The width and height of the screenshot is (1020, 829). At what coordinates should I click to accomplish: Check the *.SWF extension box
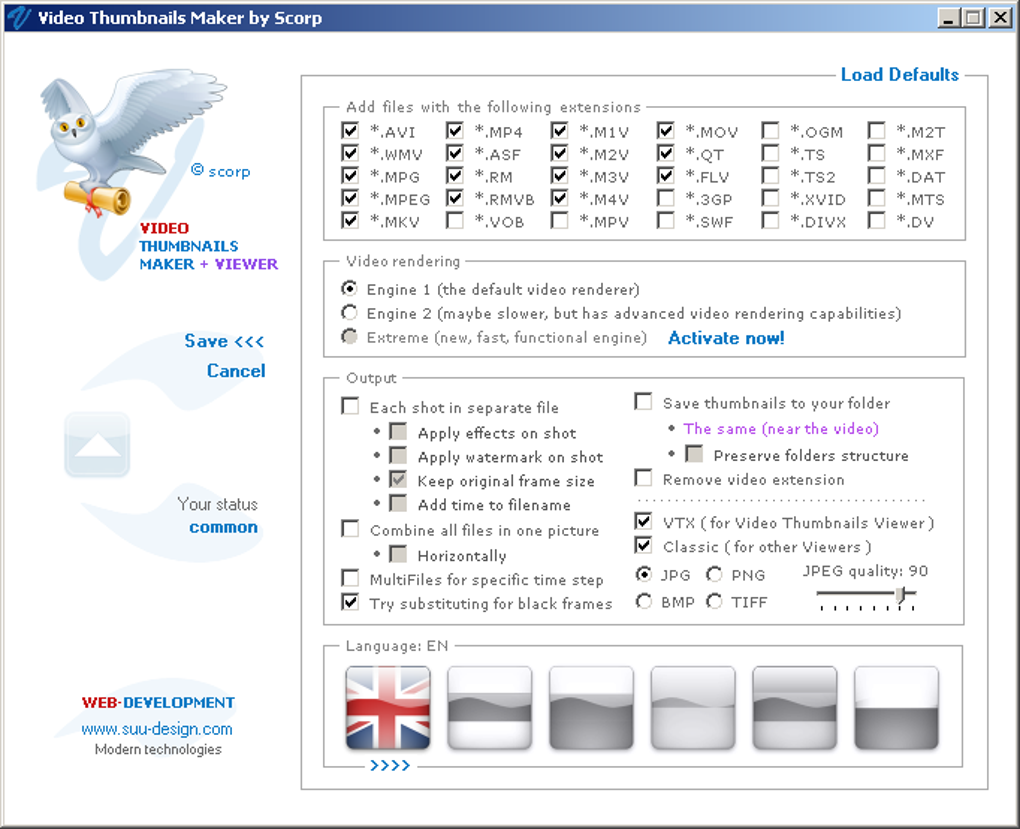(665, 221)
